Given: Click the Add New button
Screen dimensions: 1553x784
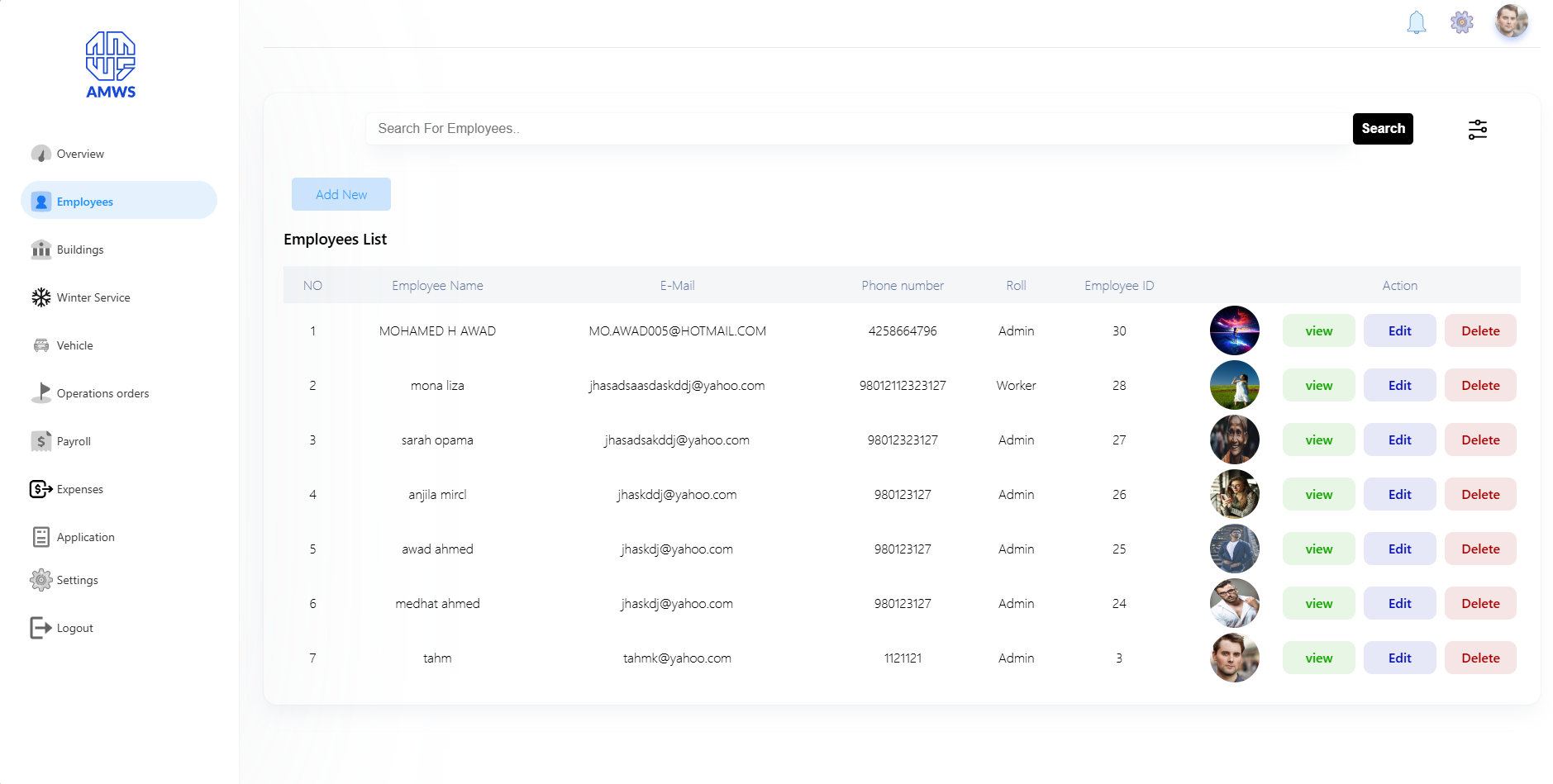Looking at the screenshot, I should 341,194.
